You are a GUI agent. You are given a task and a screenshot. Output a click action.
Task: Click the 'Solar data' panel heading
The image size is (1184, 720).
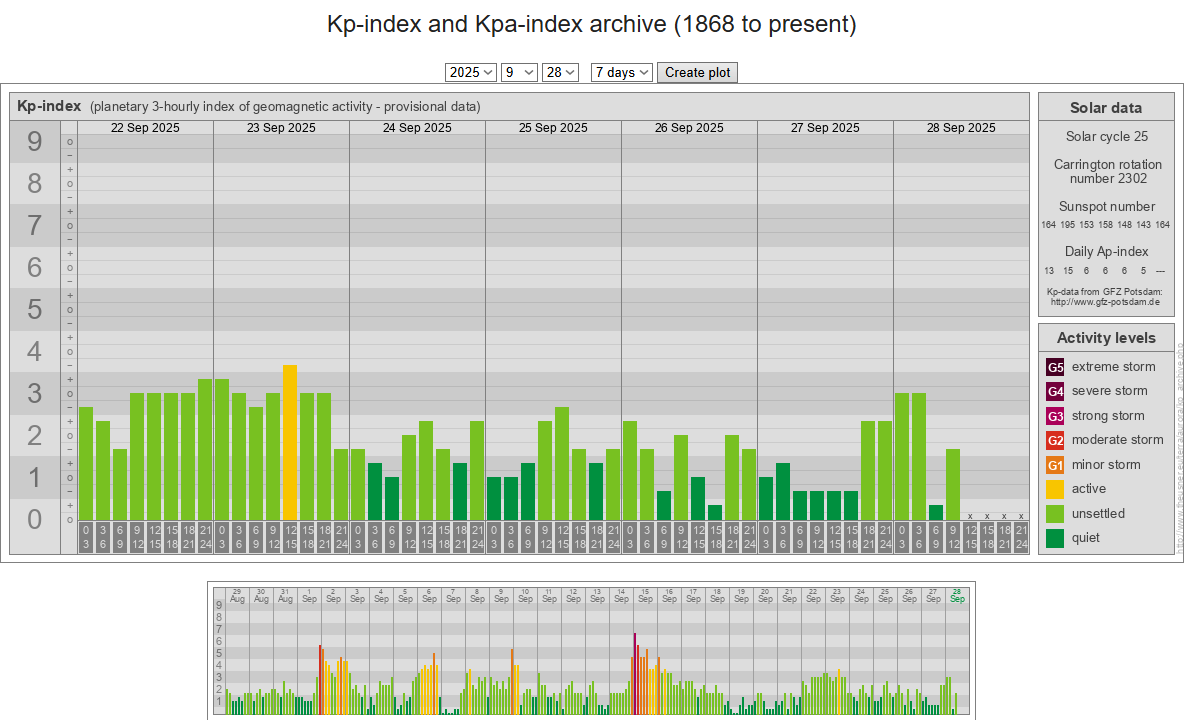coord(1105,108)
